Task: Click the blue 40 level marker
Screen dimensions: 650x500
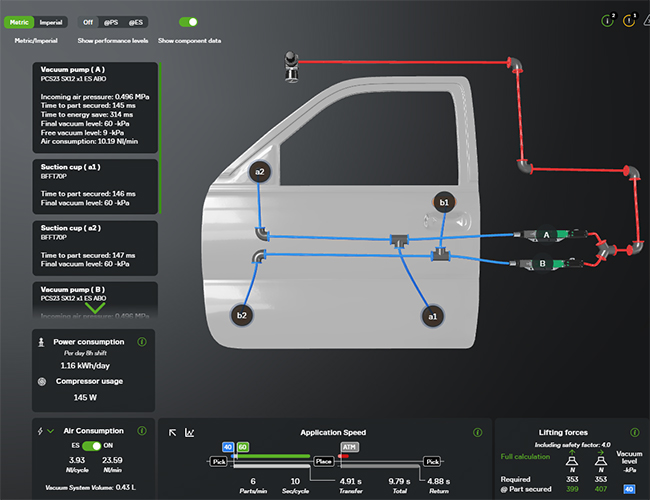Action: pos(228,447)
